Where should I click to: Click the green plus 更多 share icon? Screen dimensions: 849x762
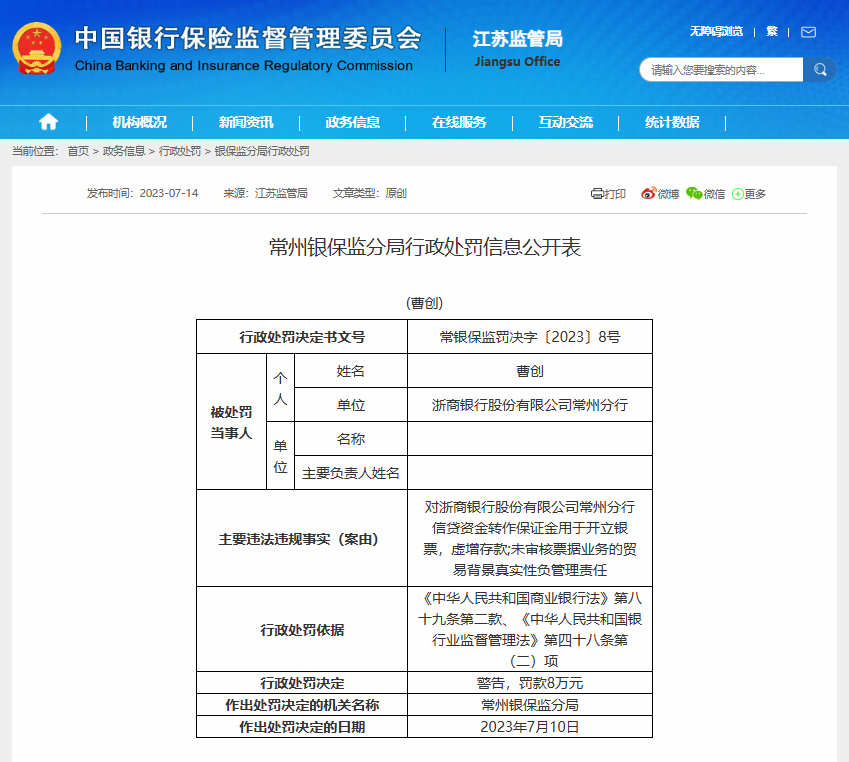click(738, 194)
